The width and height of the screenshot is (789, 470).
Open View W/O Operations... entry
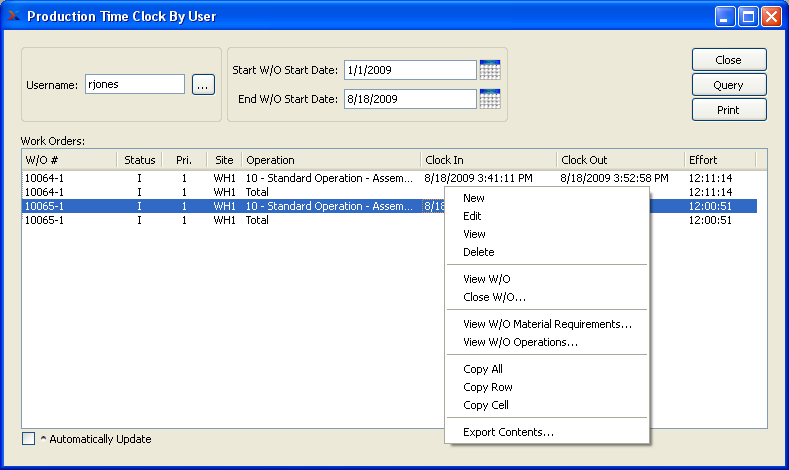coord(520,342)
